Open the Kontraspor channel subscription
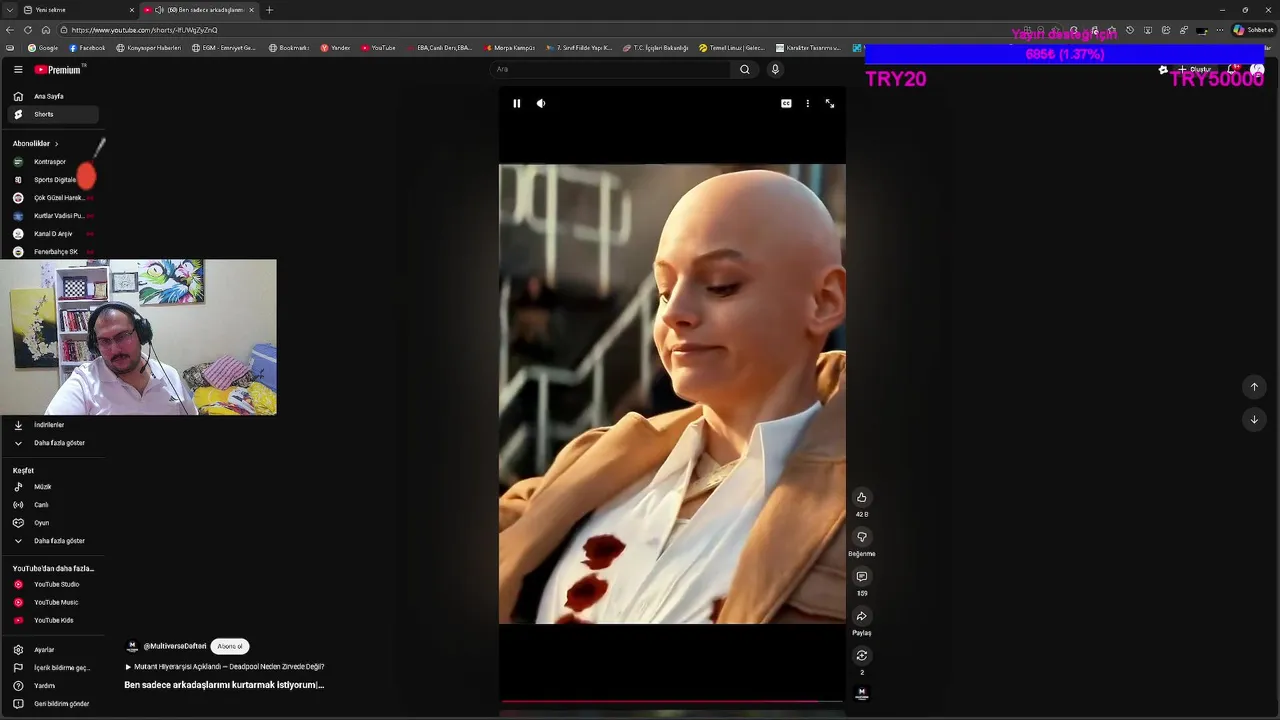This screenshot has width=1280, height=720. [50, 161]
